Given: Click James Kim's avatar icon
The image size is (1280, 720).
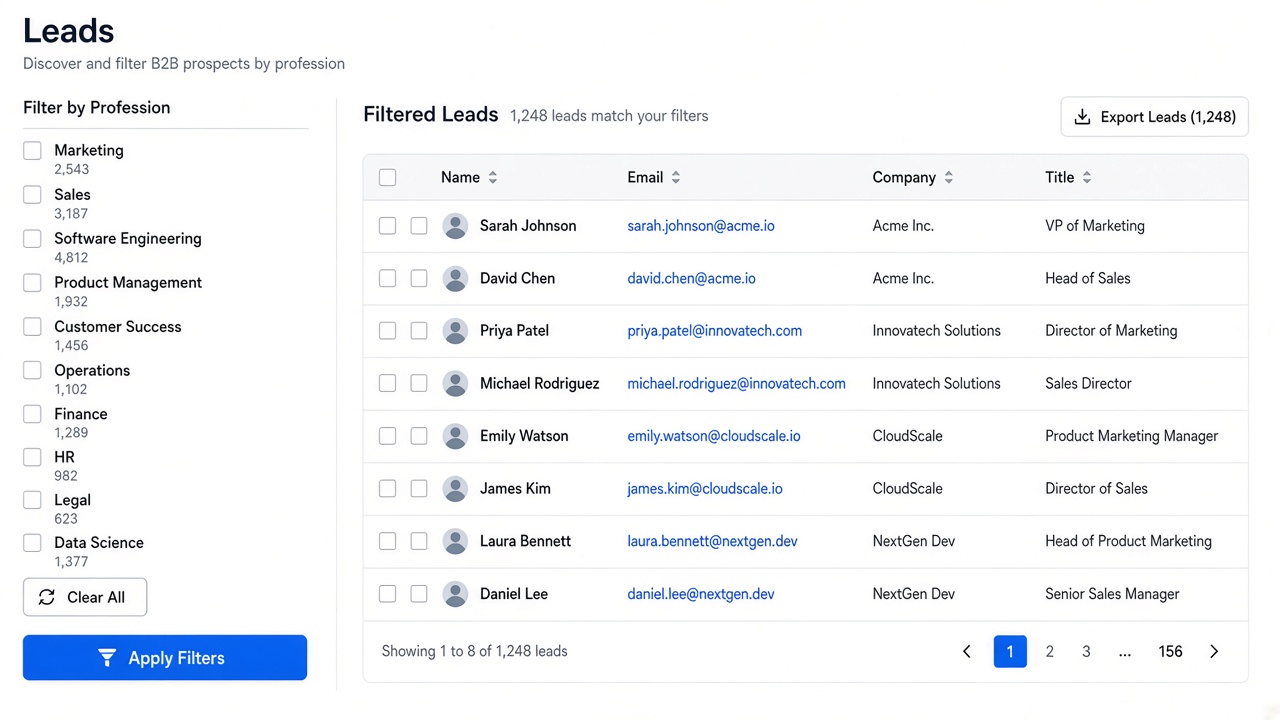Looking at the screenshot, I should [x=455, y=489].
